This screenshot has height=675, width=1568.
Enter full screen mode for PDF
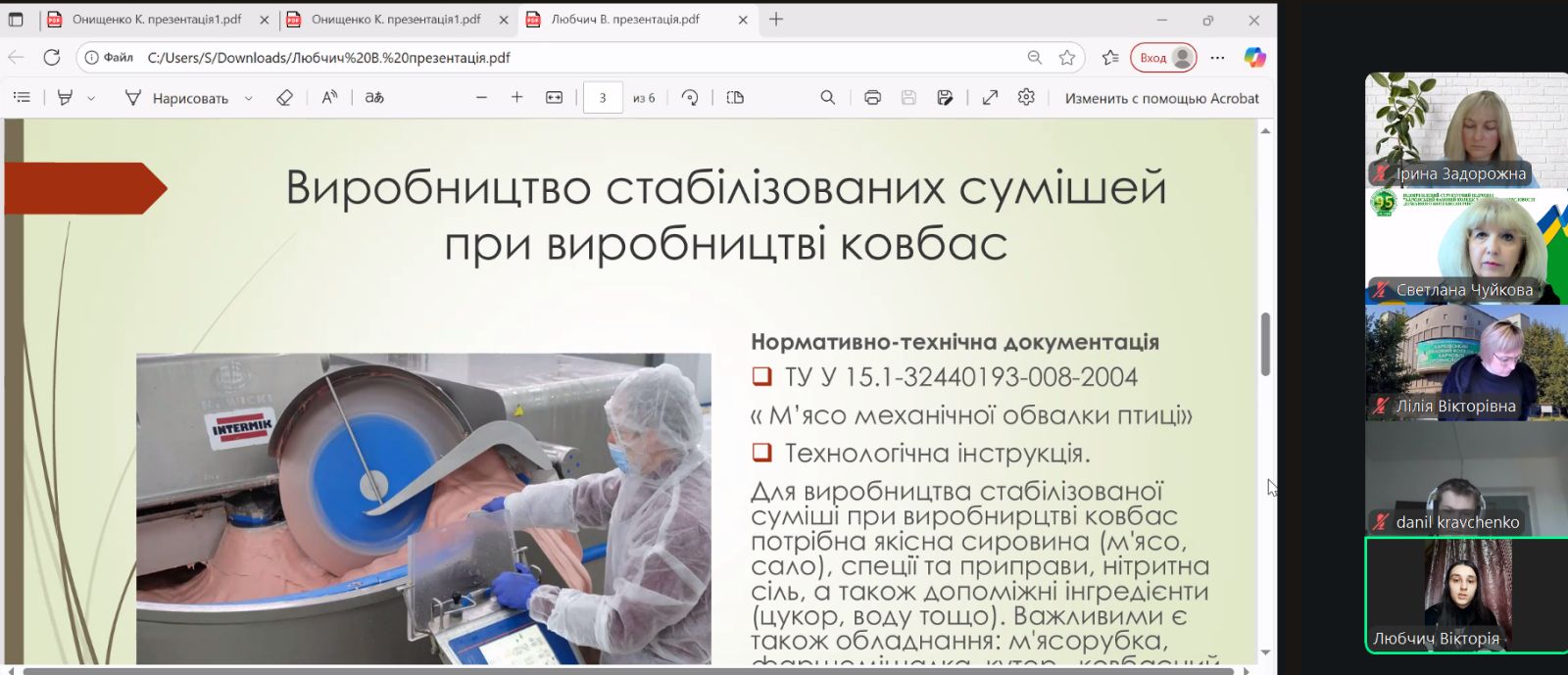(x=990, y=97)
